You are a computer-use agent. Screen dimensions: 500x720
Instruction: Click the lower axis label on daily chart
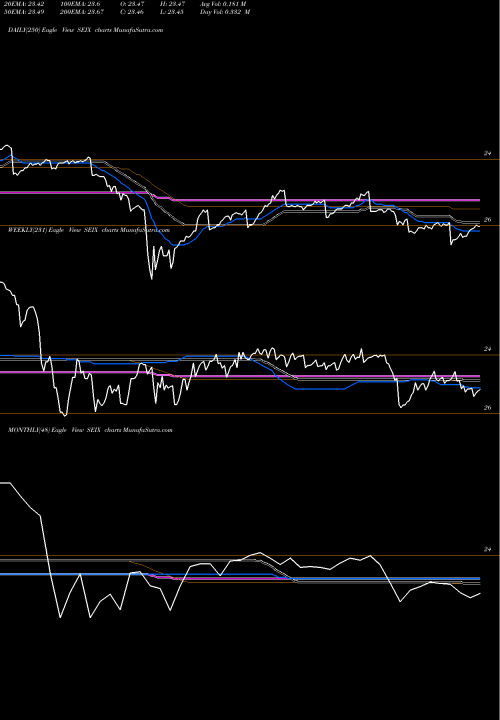pyautogui.click(x=488, y=220)
